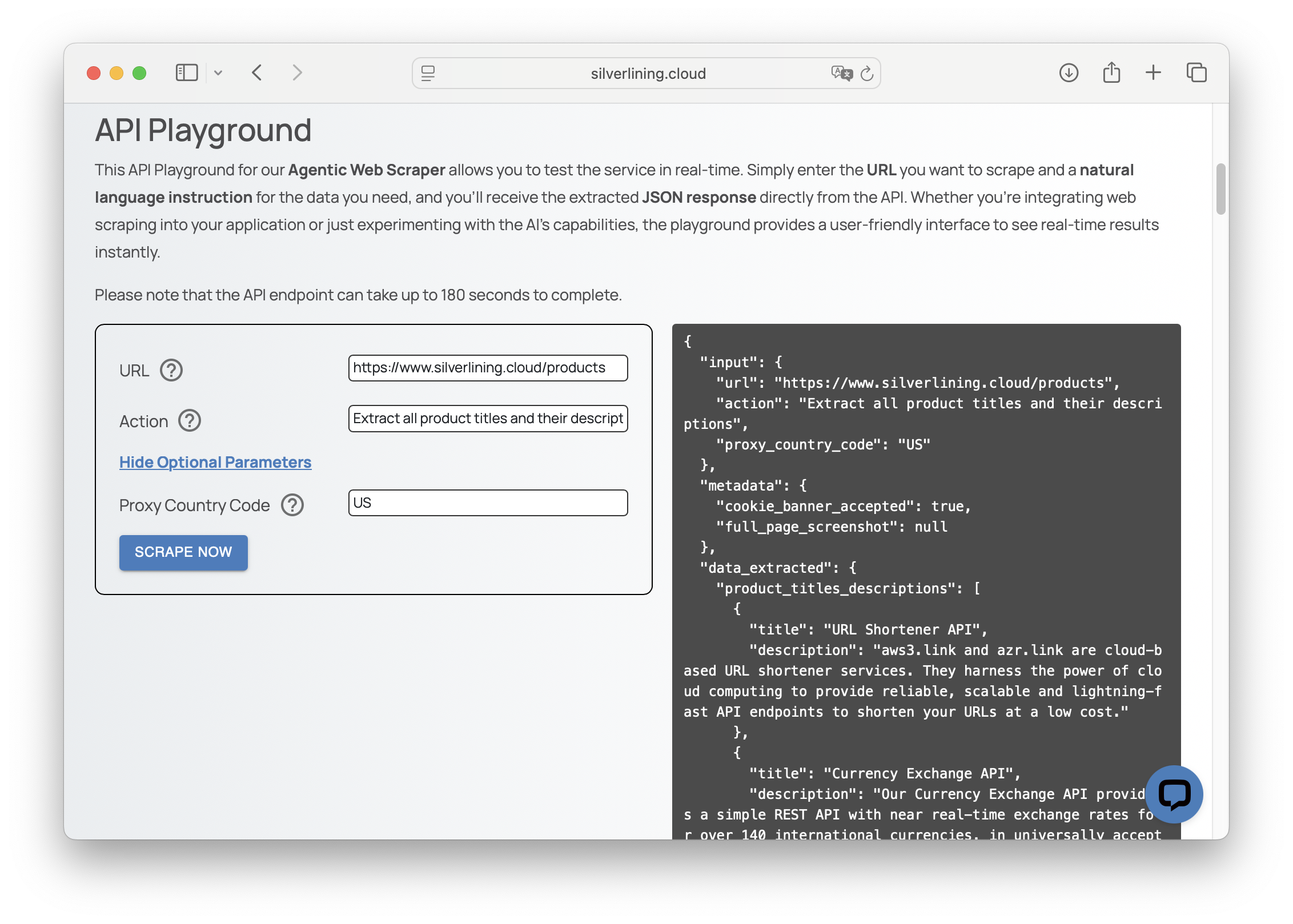Viewport: 1293px width, 924px height.
Task: Click the Proxy Country Code help icon
Action: click(x=292, y=505)
